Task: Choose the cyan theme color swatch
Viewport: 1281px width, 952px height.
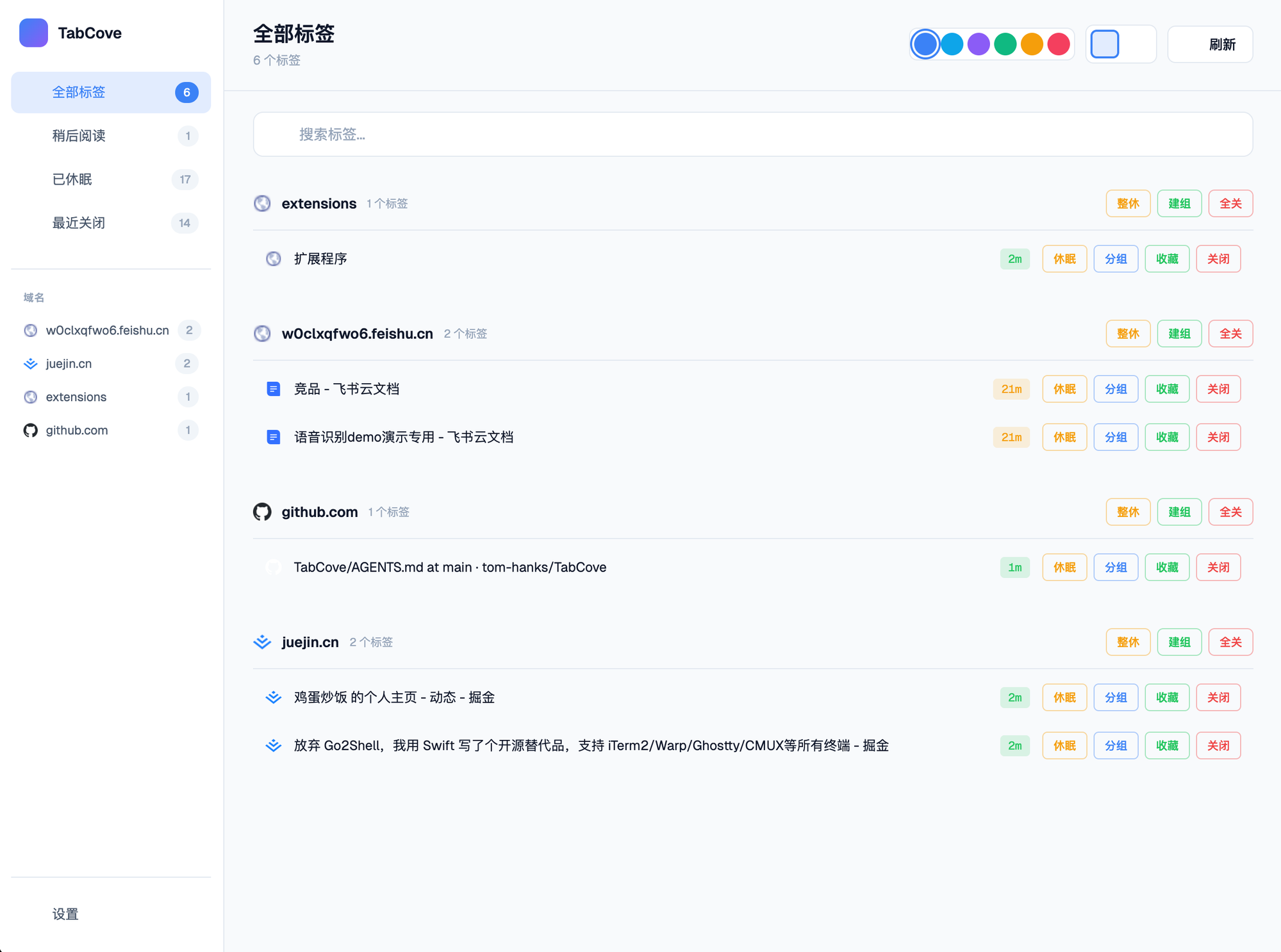Action: tap(952, 44)
